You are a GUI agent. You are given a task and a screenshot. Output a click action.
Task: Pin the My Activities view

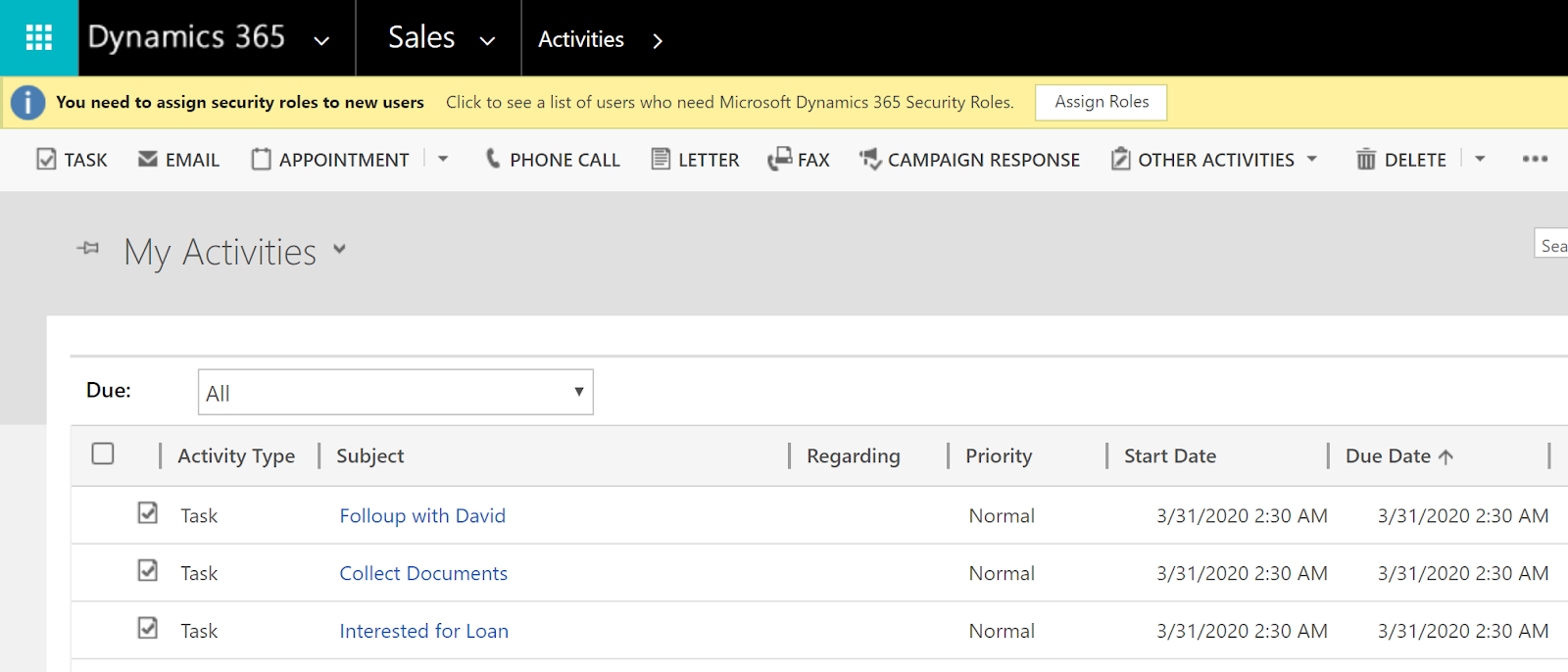[x=88, y=249]
